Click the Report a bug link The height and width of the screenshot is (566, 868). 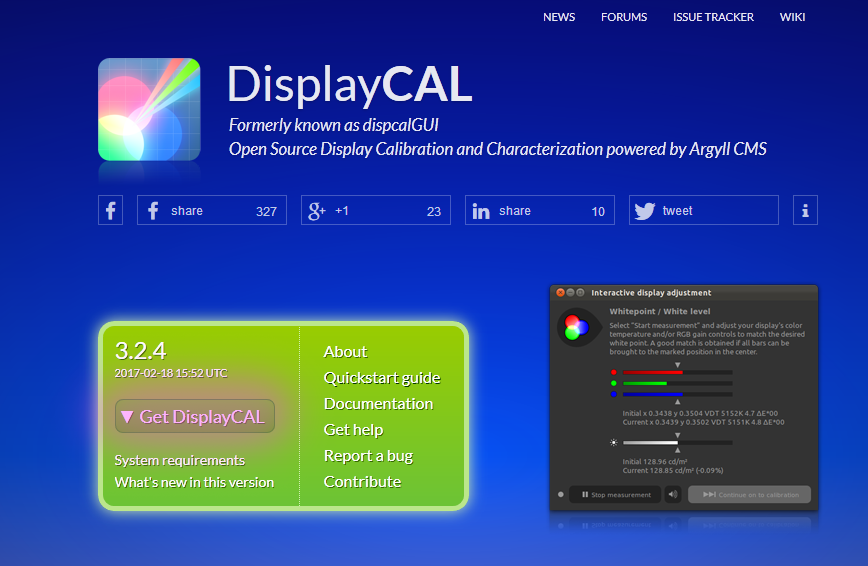click(x=368, y=456)
